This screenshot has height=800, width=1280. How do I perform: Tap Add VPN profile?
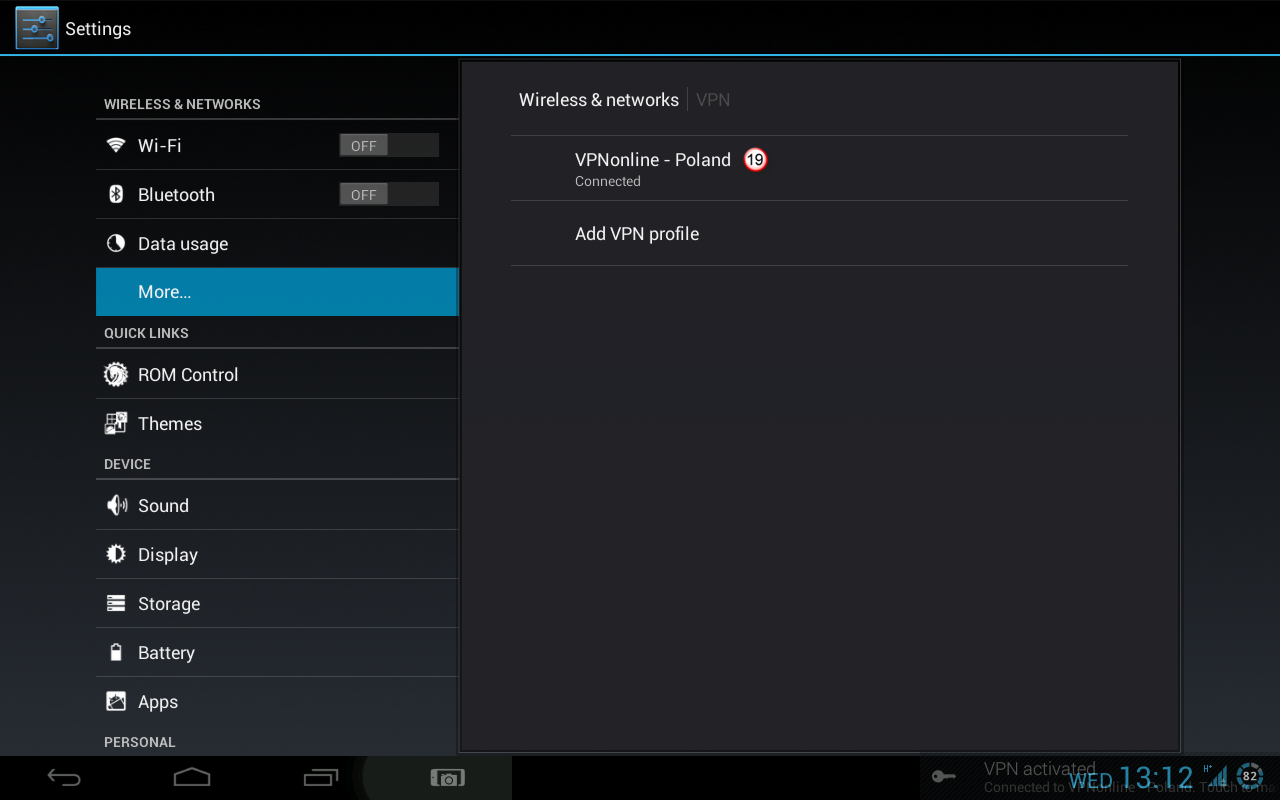pyautogui.click(x=819, y=233)
